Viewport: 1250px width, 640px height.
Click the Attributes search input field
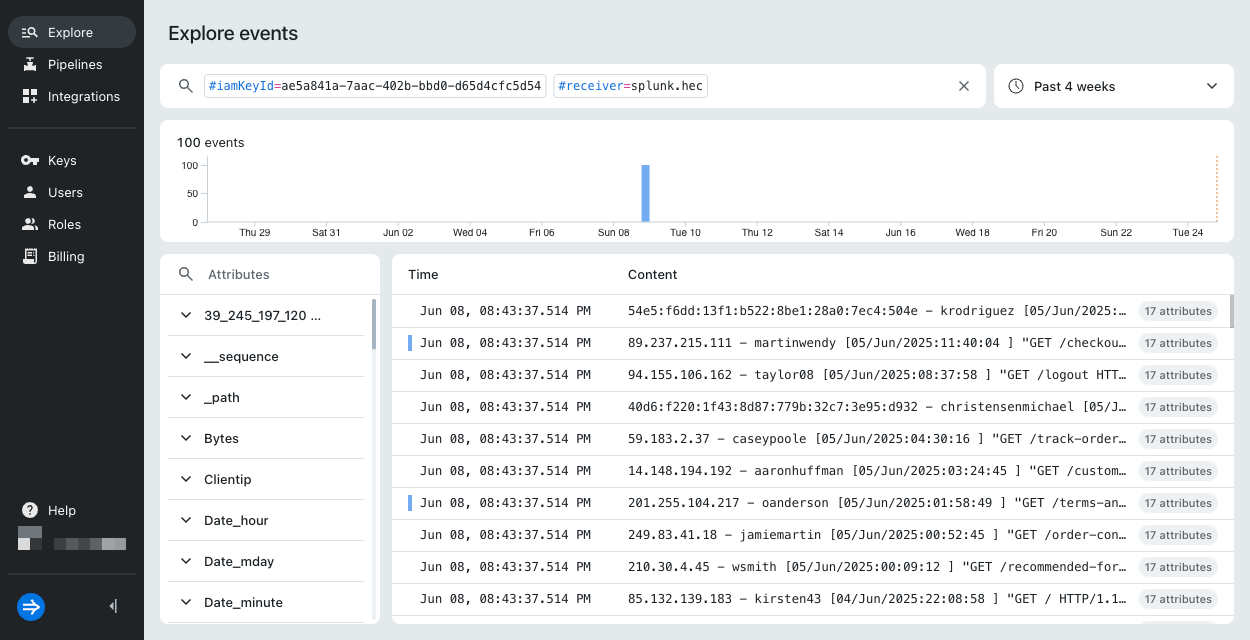click(x=270, y=274)
